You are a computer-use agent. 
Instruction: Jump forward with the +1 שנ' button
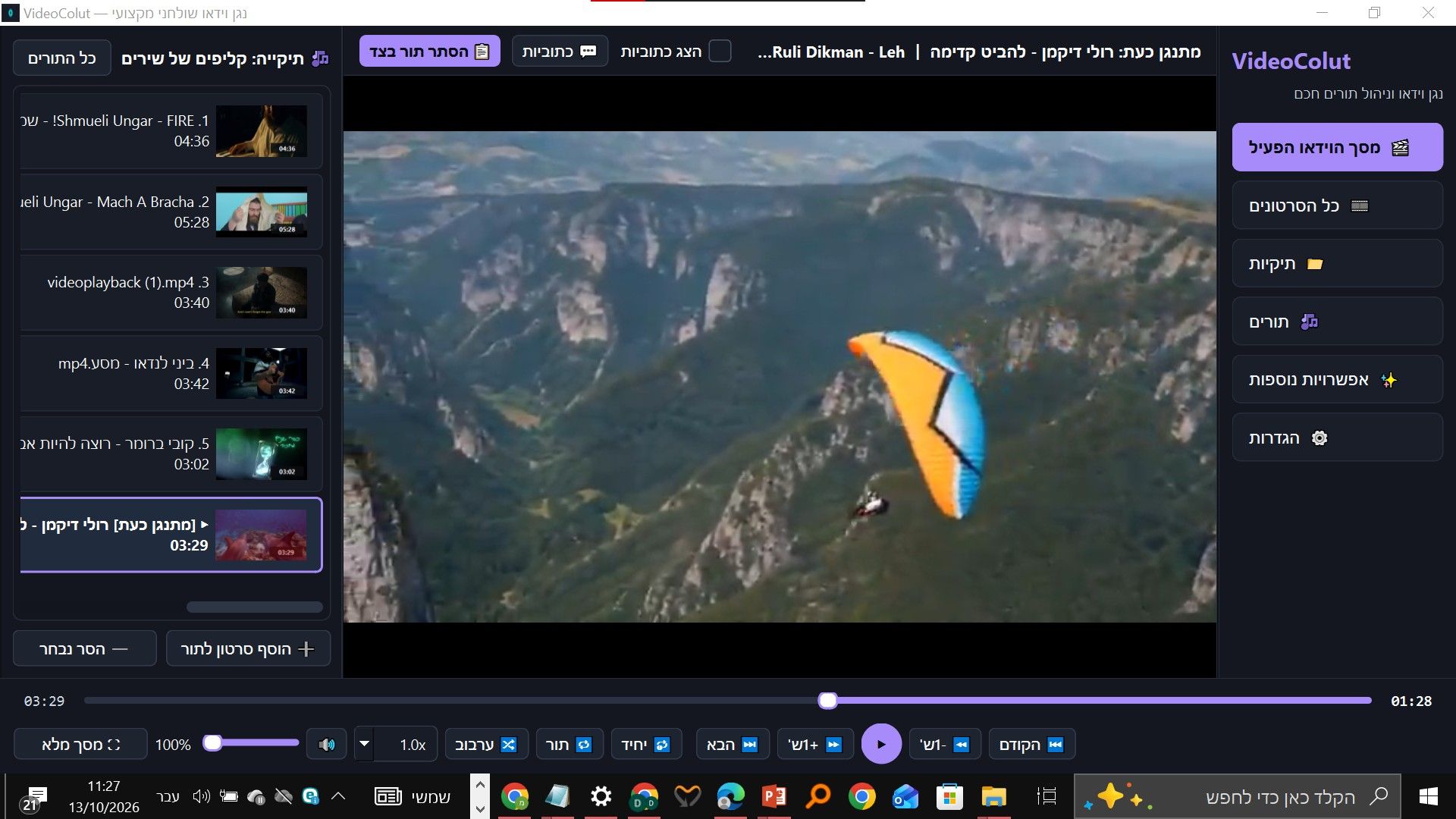pyautogui.click(x=815, y=745)
